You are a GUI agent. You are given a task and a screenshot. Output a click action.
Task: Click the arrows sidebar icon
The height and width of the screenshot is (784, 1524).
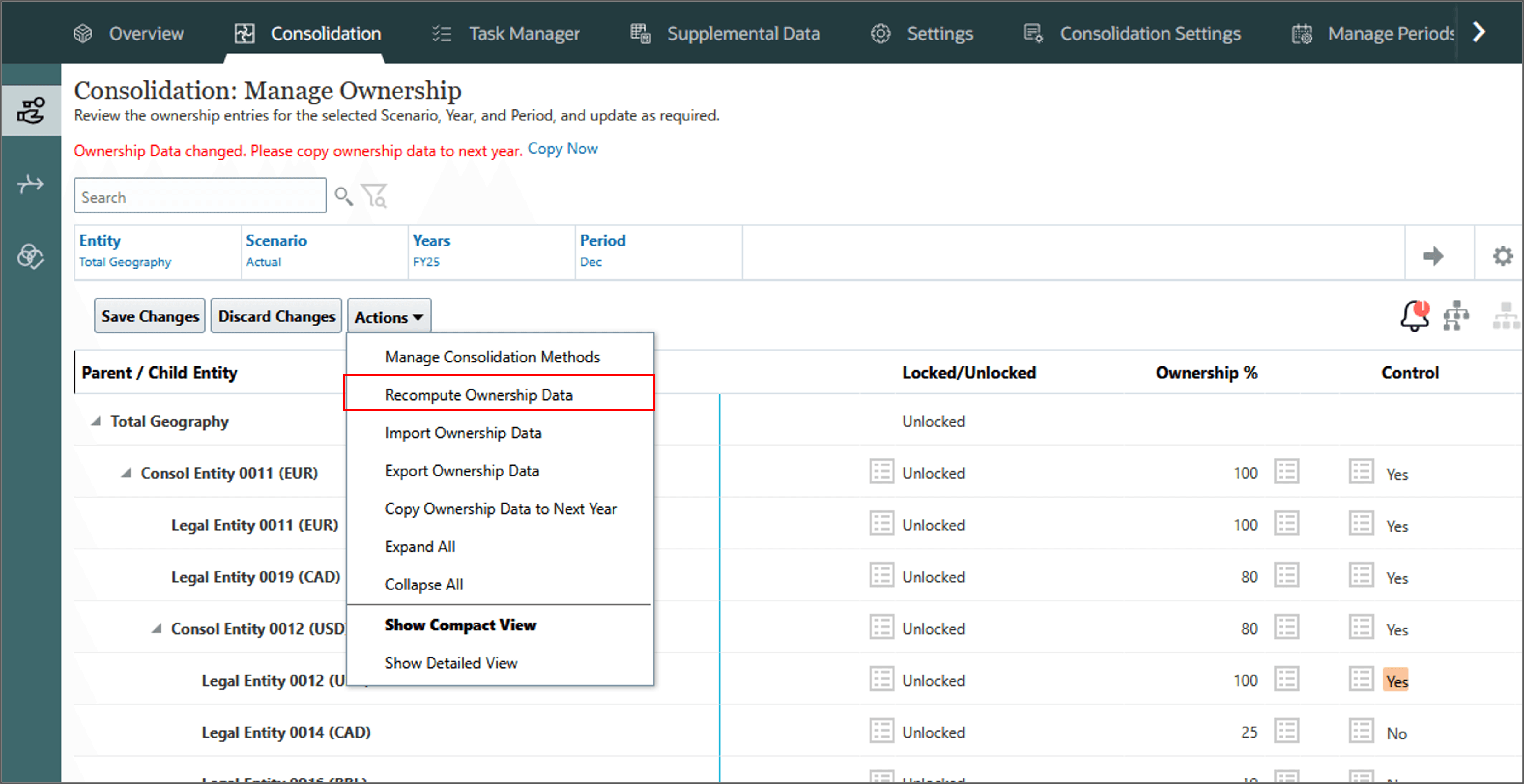click(x=31, y=184)
